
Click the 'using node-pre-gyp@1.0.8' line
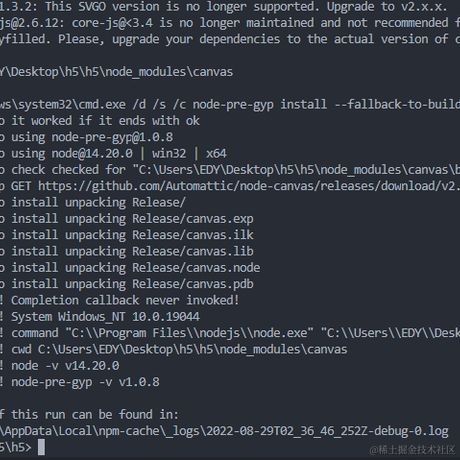pyautogui.click(x=87, y=137)
